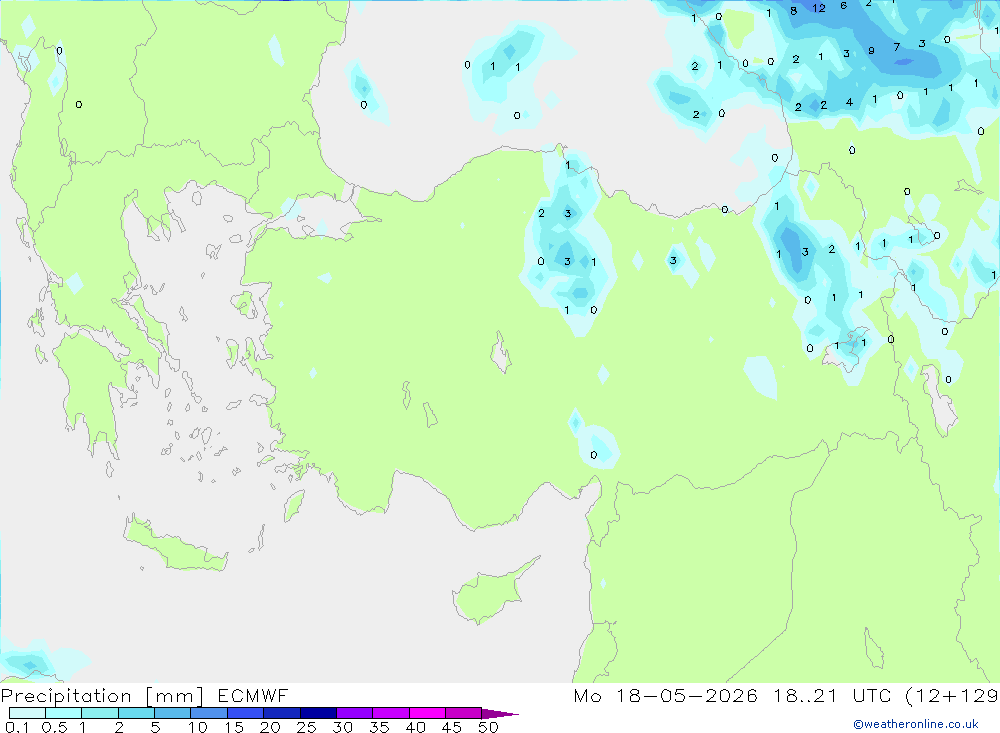Click the island of Crete on map

[x=175, y=545]
